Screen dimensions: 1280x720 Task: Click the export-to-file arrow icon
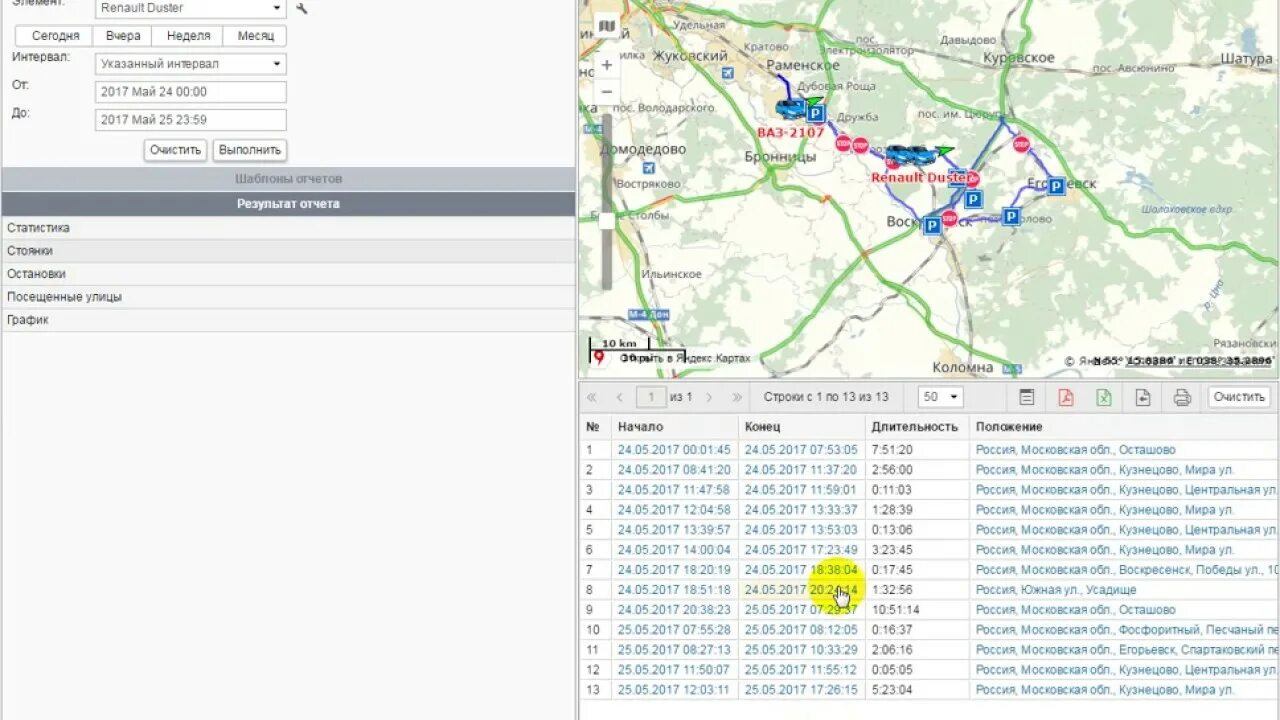click(x=1143, y=397)
